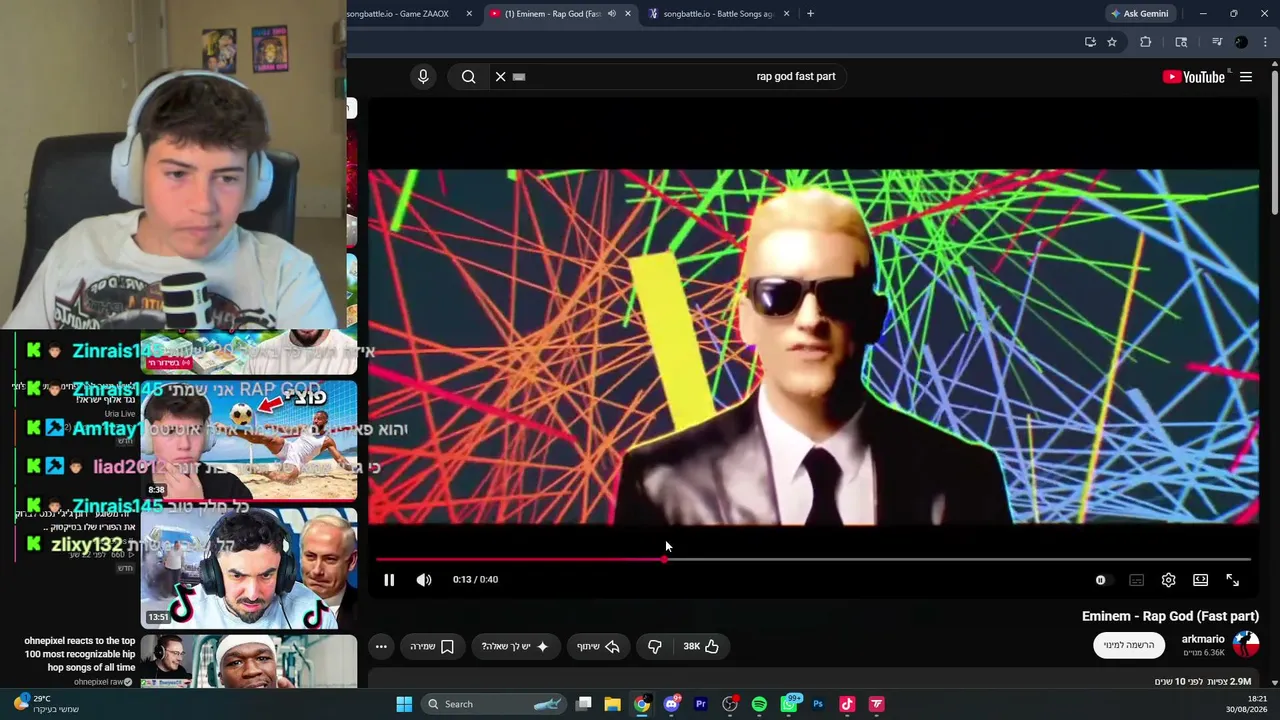Click the יש לך שאלה? ask button
This screenshot has width=1280, height=720.
click(x=515, y=647)
